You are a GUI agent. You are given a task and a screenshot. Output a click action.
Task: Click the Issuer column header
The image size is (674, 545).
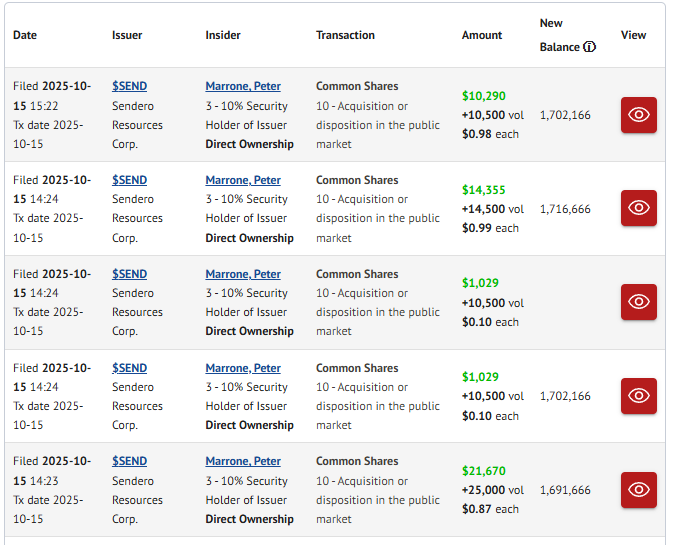coord(127,35)
